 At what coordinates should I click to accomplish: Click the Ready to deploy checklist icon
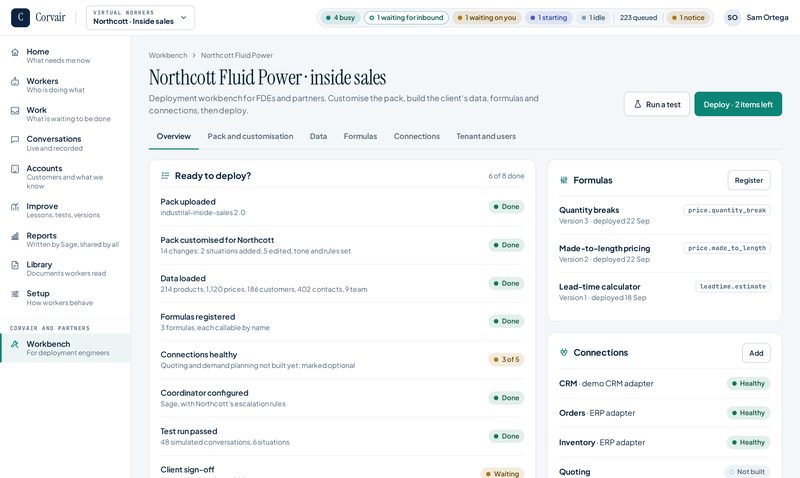coord(165,175)
